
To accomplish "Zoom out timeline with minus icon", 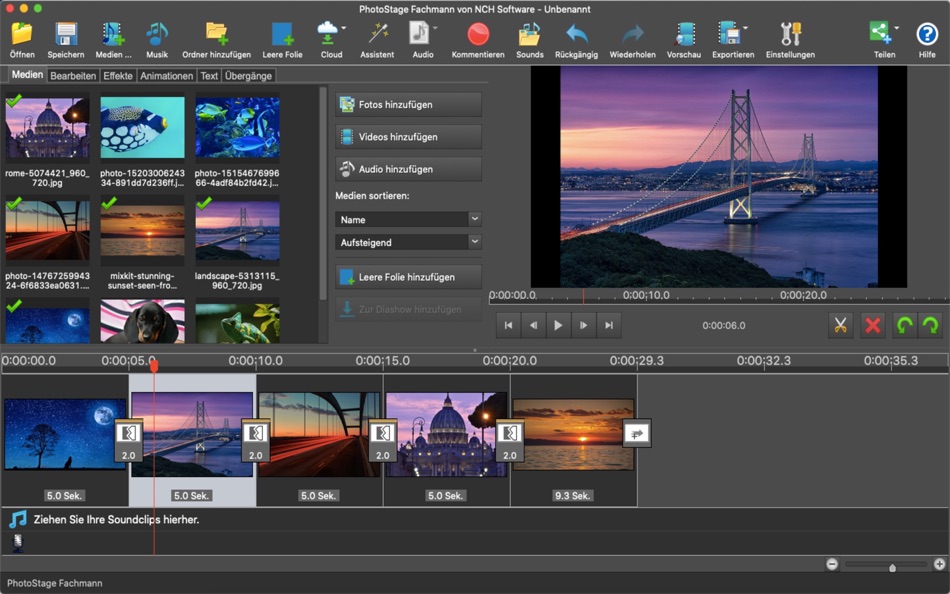I will pos(832,564).
